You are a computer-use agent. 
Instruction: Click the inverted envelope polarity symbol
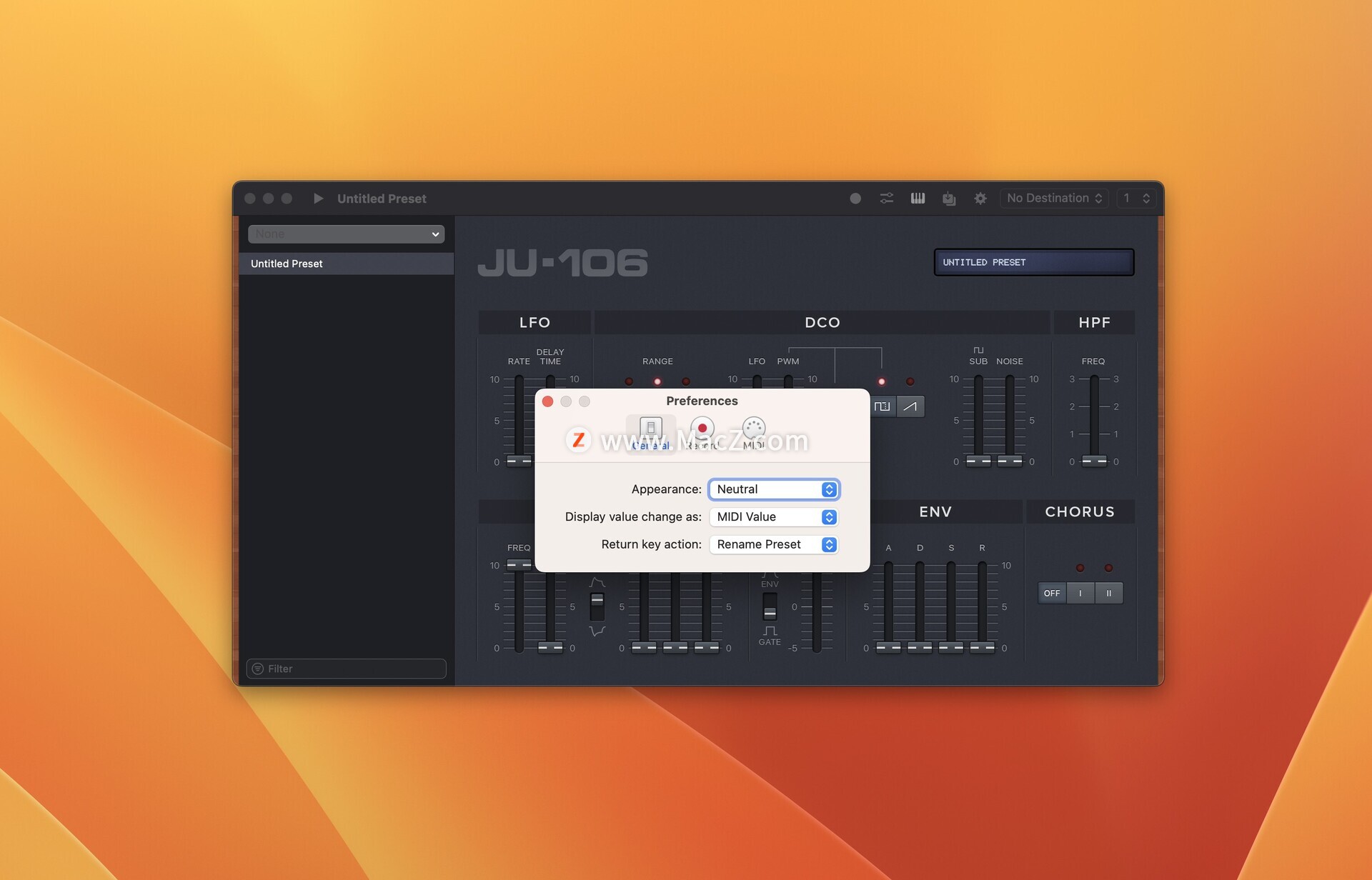coord(597,631)
